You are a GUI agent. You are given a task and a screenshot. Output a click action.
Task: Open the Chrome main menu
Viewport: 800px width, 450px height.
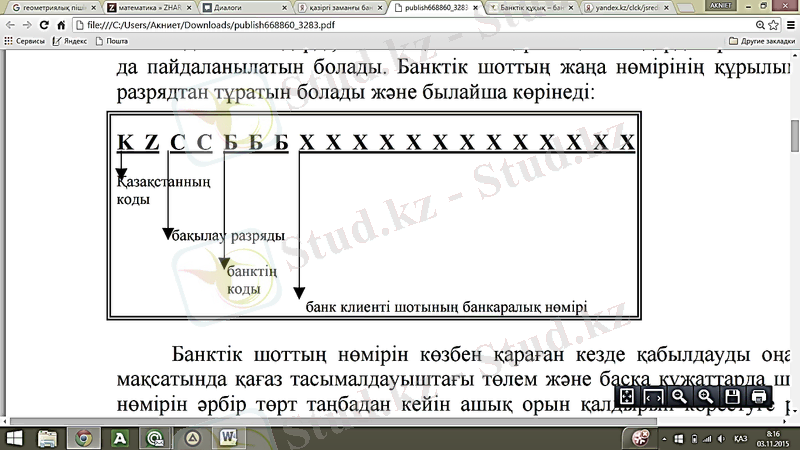coord(791,24)
